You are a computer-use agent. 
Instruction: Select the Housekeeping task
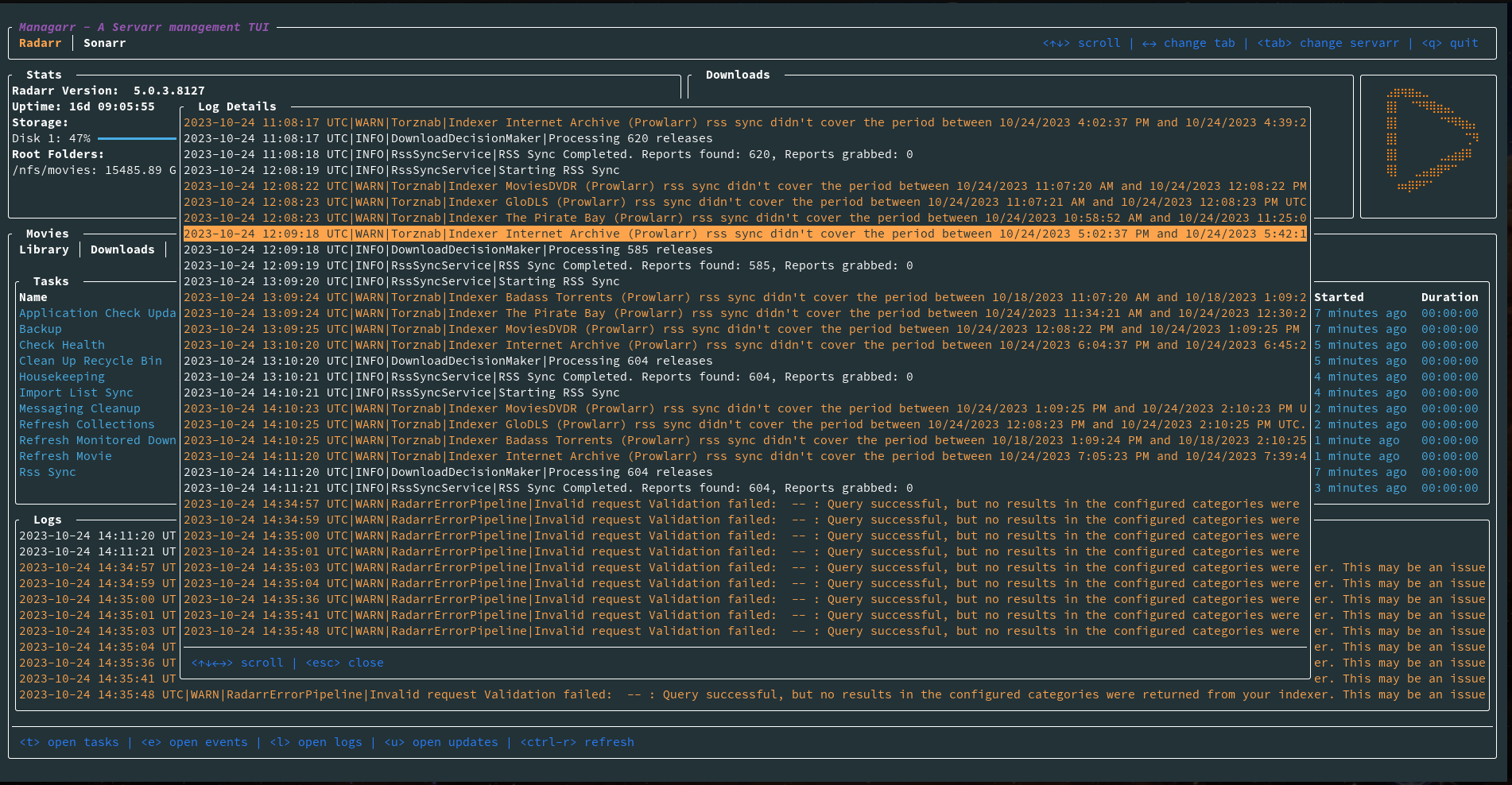point(62,377)
